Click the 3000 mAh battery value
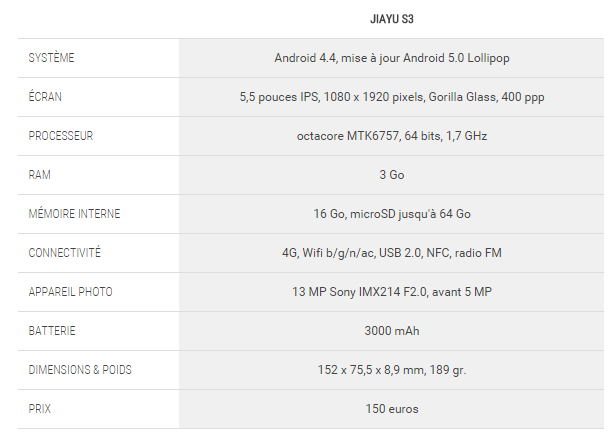This screenshot has width=608, height=432. point(392,331)
